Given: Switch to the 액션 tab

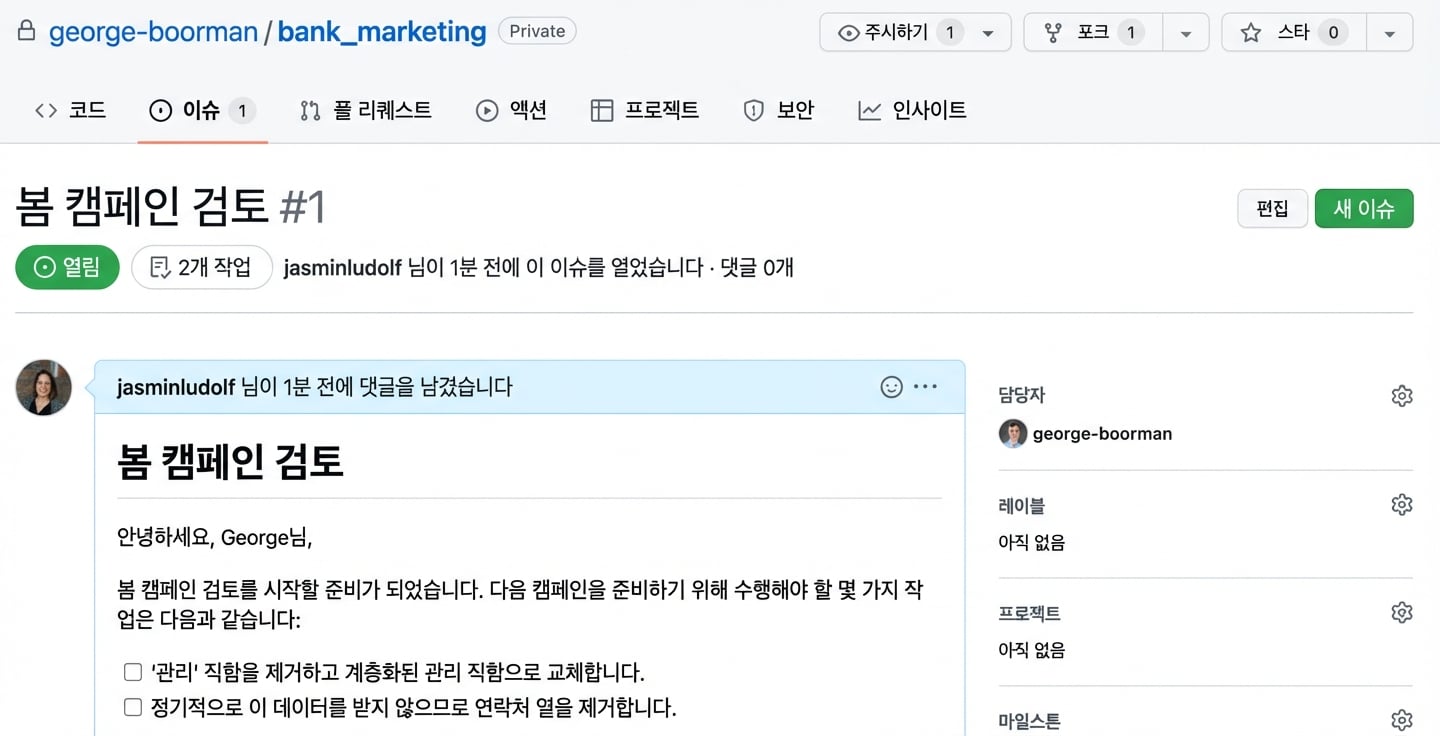Looking at the screenshot, I should [x=511, y=110].
